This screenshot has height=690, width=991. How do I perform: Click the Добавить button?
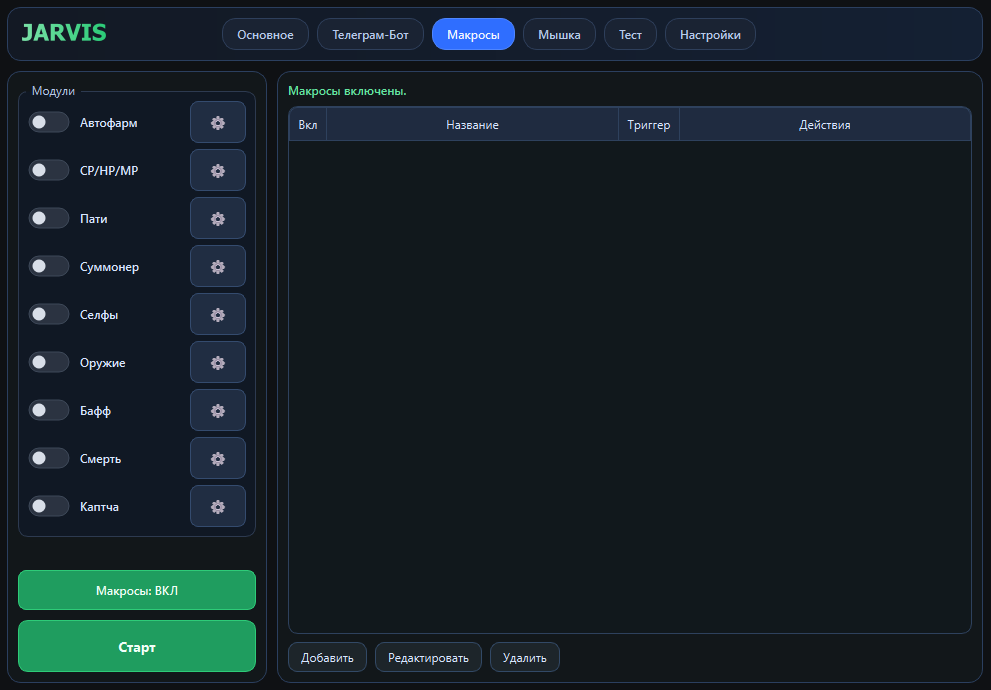point(327,658)
